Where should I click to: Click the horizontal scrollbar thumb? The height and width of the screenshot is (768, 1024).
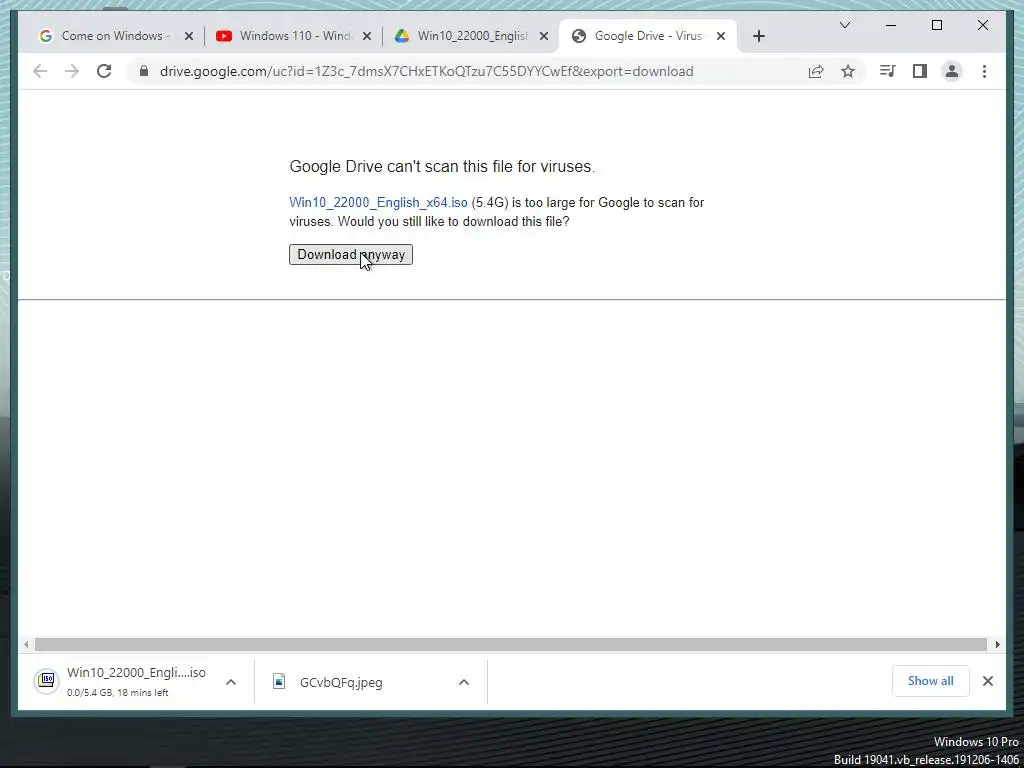pos(511,645)
